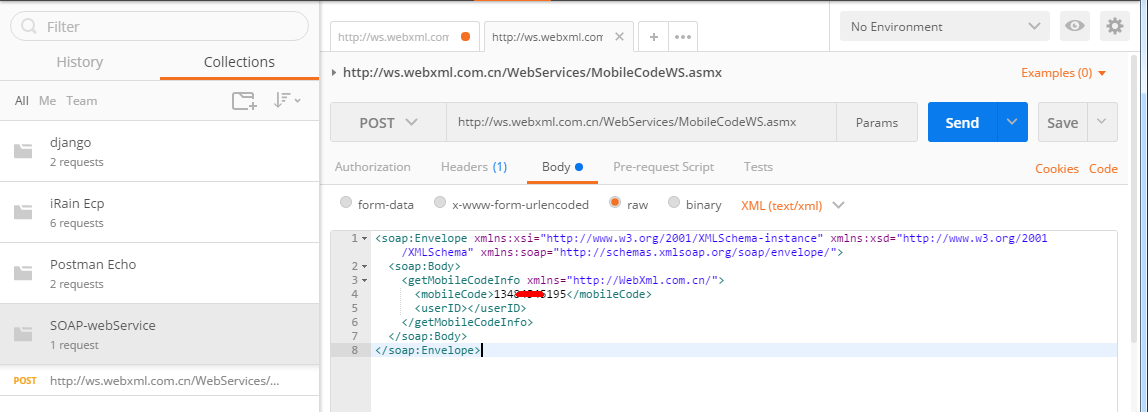Select the binary body option
Viewport: 1148px width, 412px height.
coord(674,203)
